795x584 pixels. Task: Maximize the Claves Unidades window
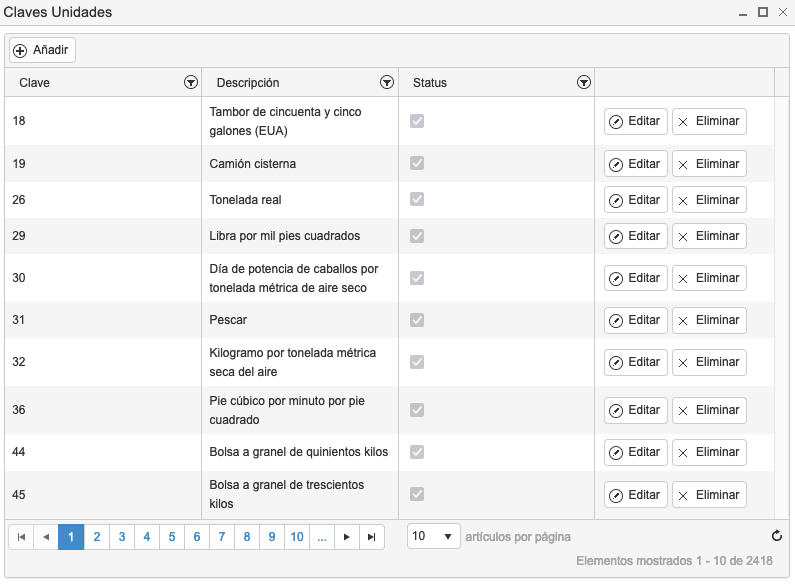[763, 12]
